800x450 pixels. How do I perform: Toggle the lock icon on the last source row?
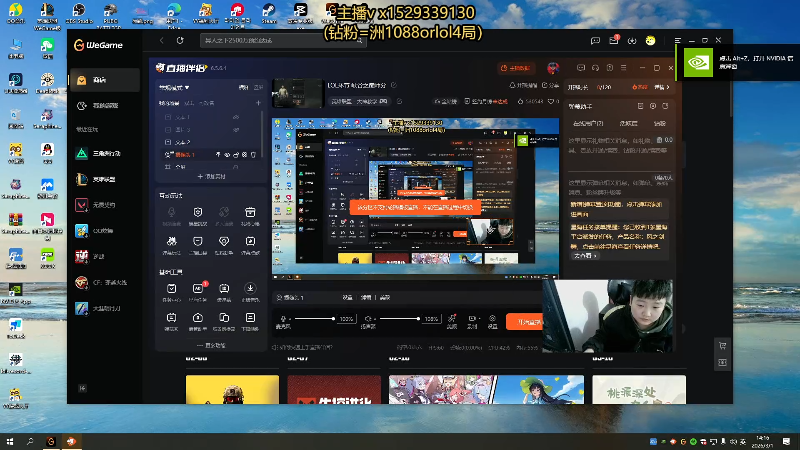coord(236,167)
